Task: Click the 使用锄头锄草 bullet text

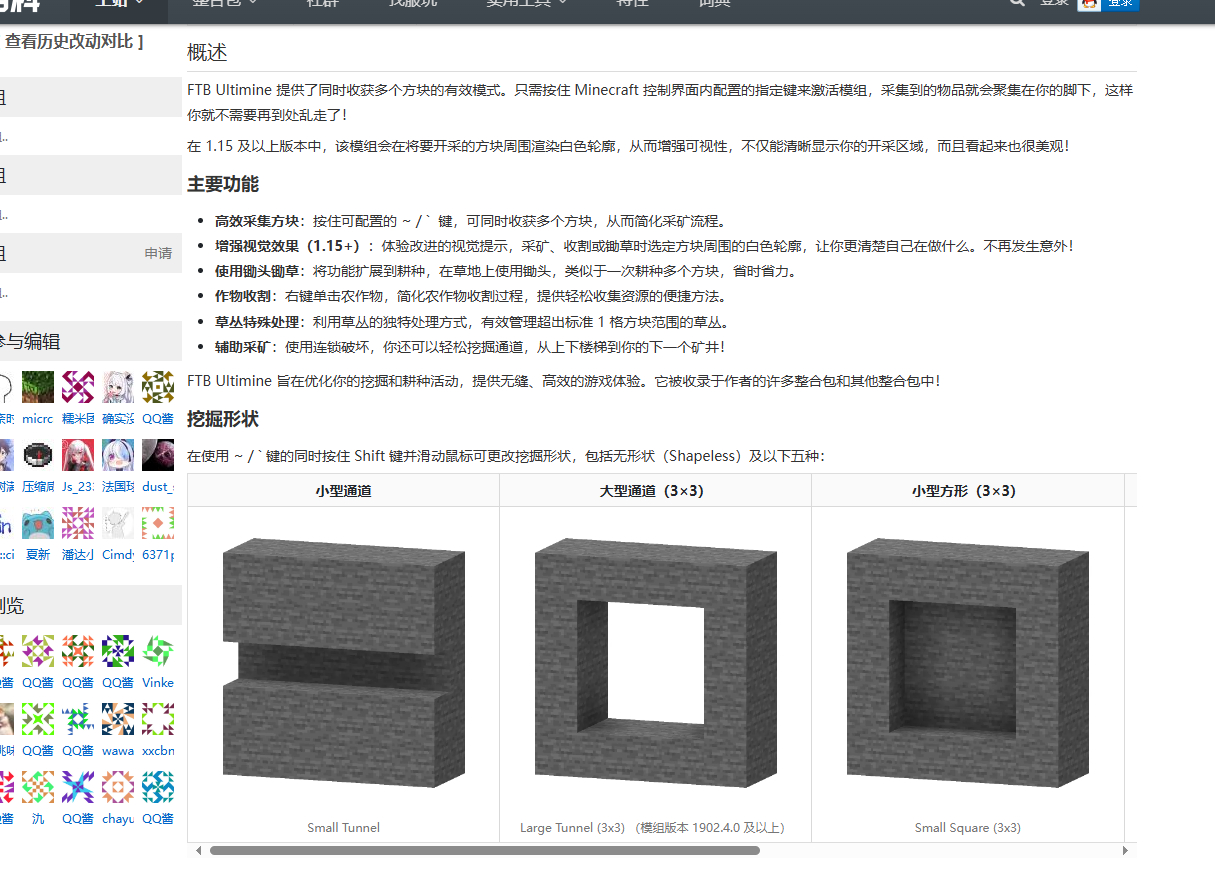Action: tap(505, 271)
